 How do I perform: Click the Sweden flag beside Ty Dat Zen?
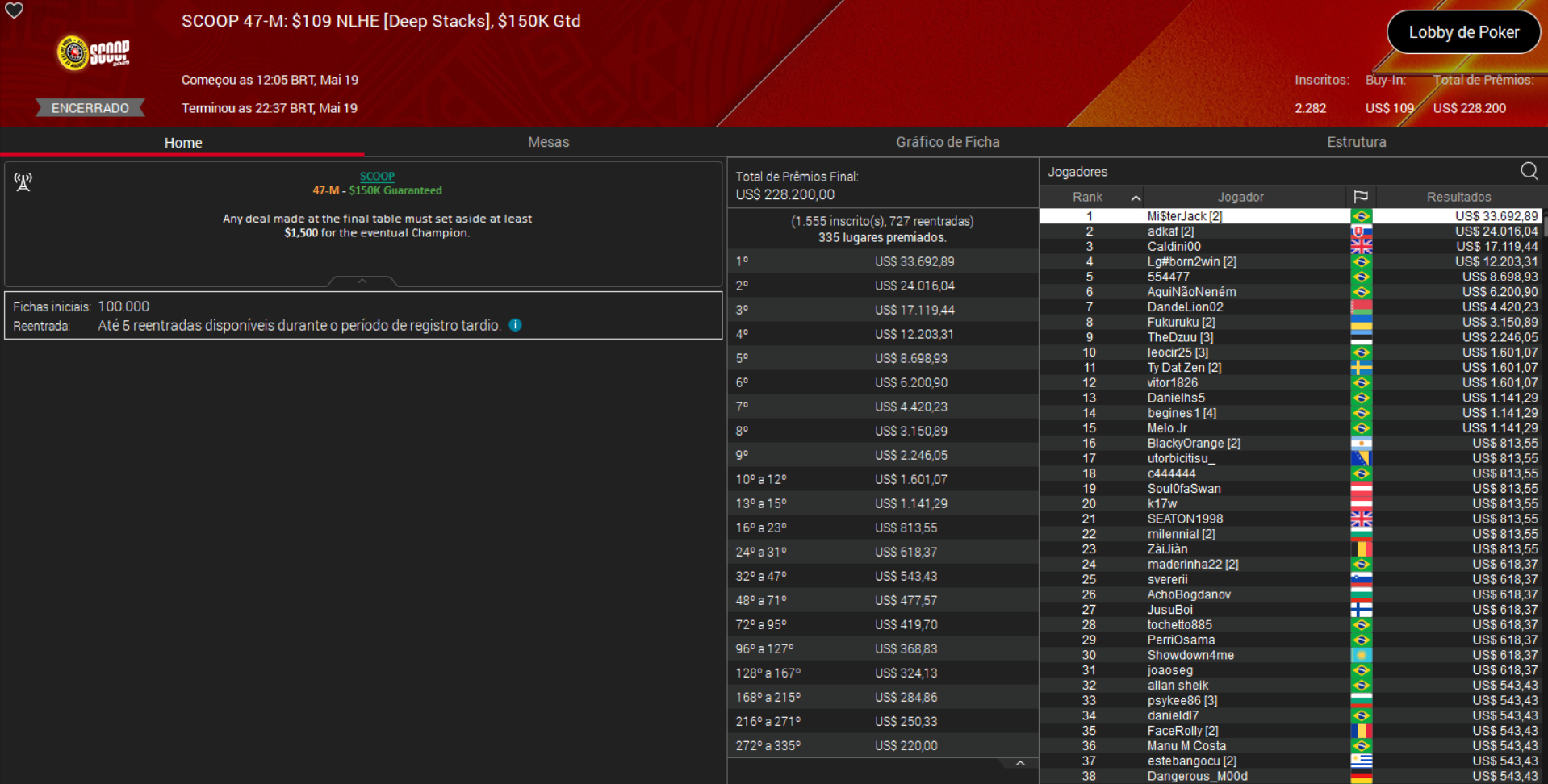click(x=1361, y=368)
